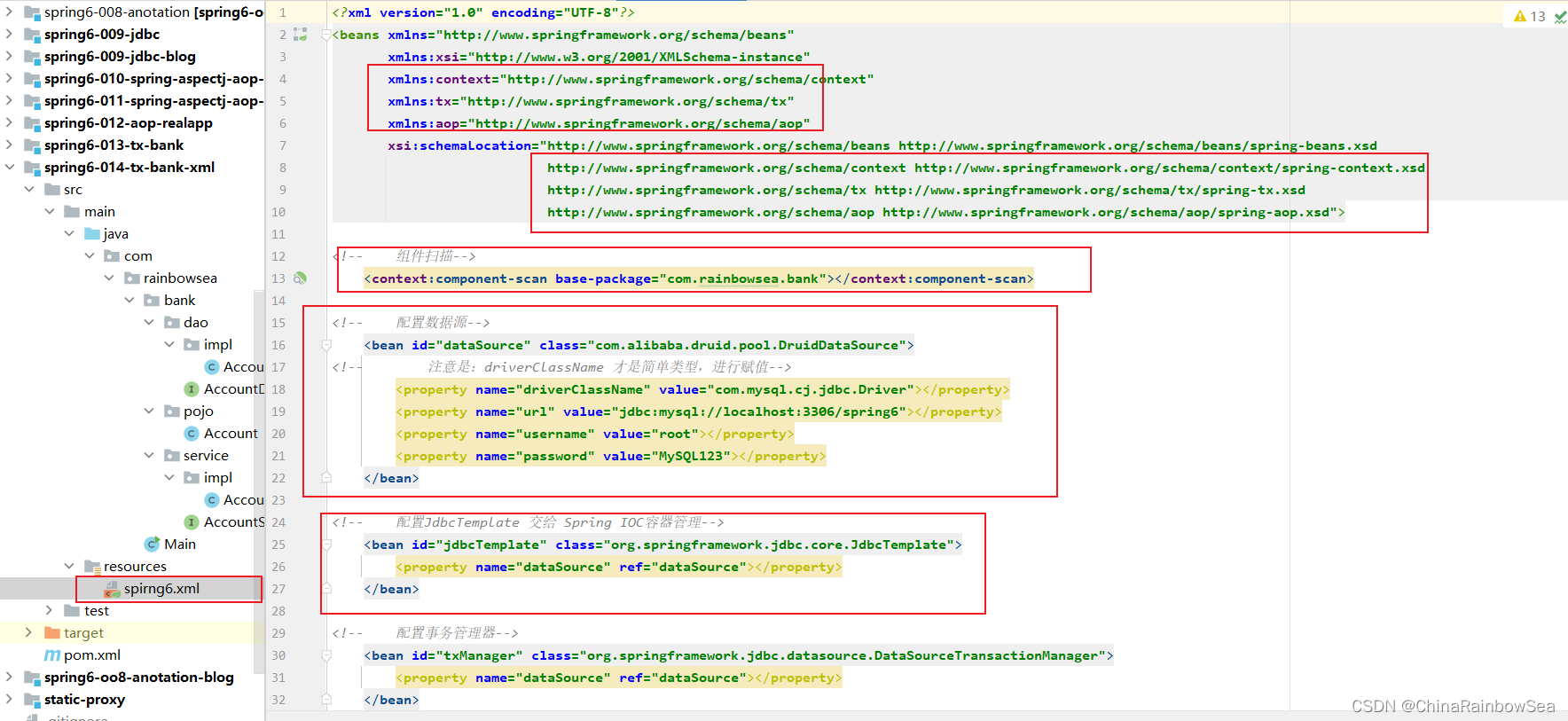Click the gutter bean icon on line 13

click(x=301, y=278)
